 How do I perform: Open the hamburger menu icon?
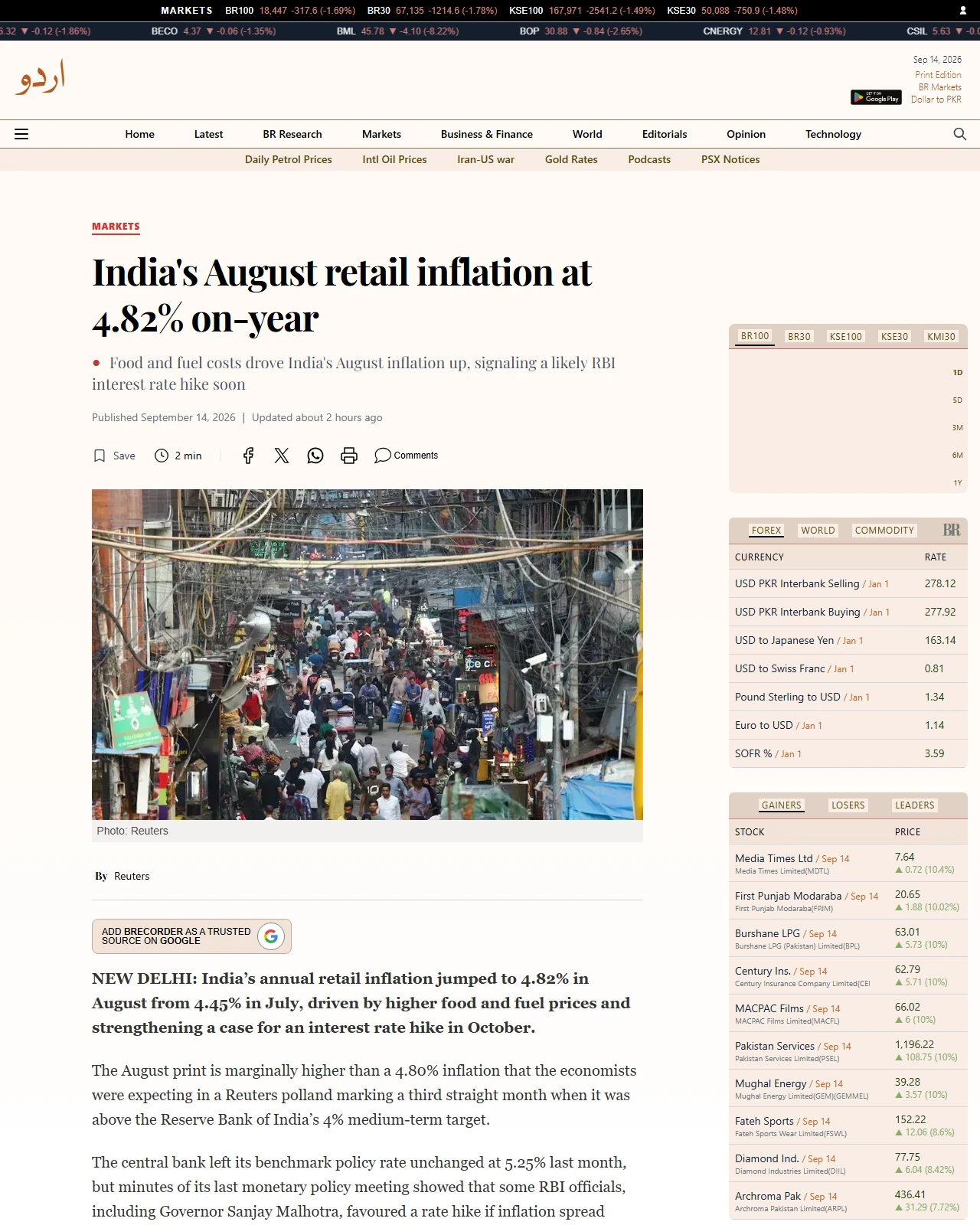21,134
